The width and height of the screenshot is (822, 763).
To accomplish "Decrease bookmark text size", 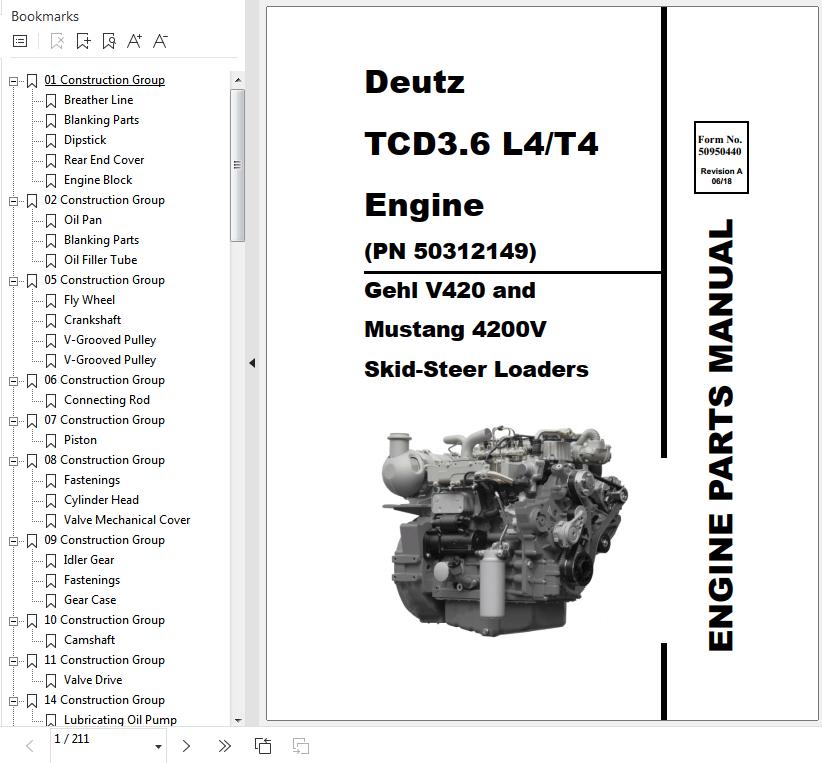I will click(160, 41).
